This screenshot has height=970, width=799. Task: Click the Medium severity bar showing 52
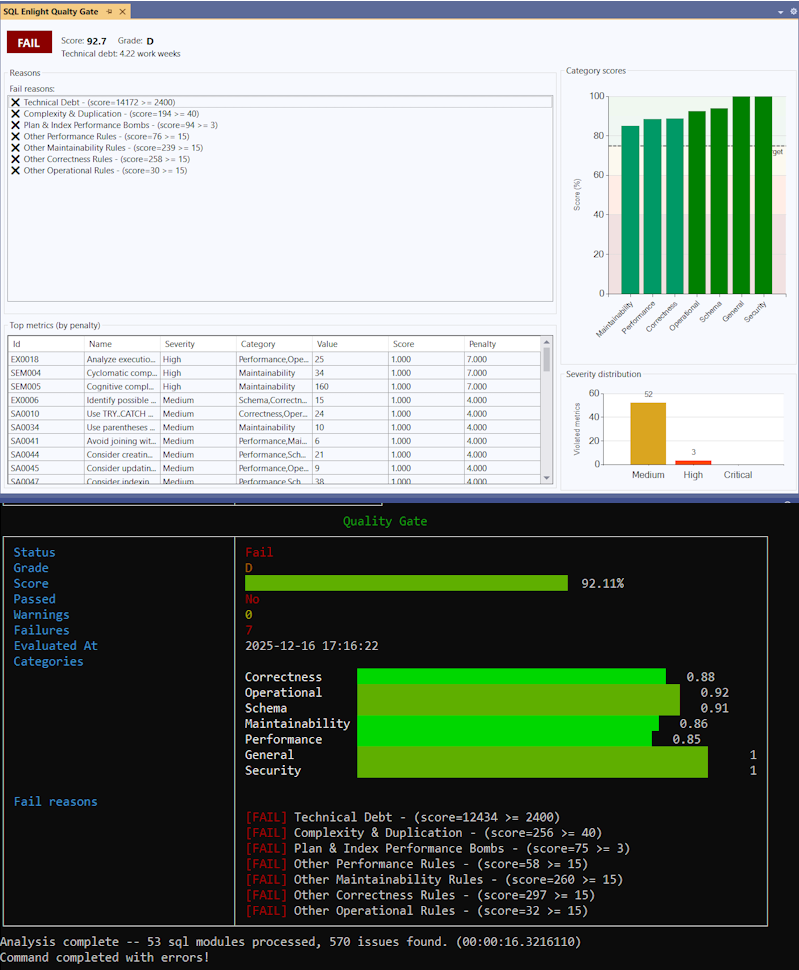[648, 434]
